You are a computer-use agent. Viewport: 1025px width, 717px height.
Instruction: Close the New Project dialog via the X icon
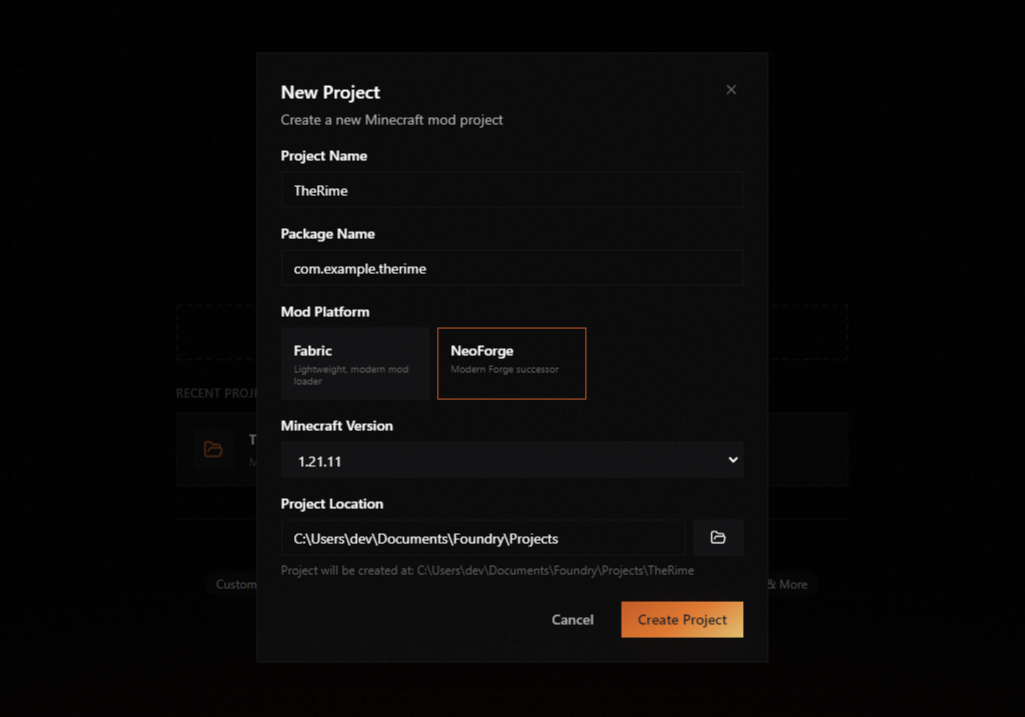pos(731,89)
